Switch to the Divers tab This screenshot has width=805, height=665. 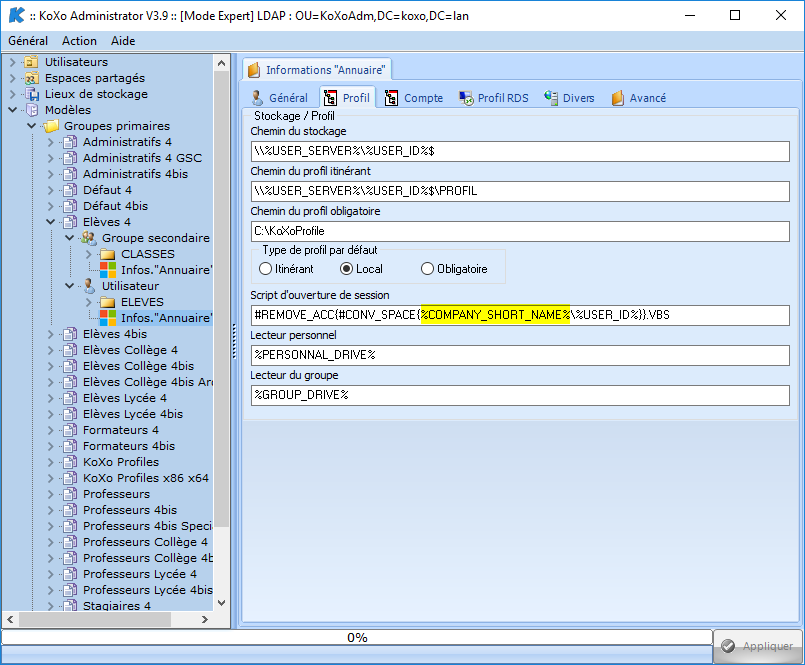[569, 98]
